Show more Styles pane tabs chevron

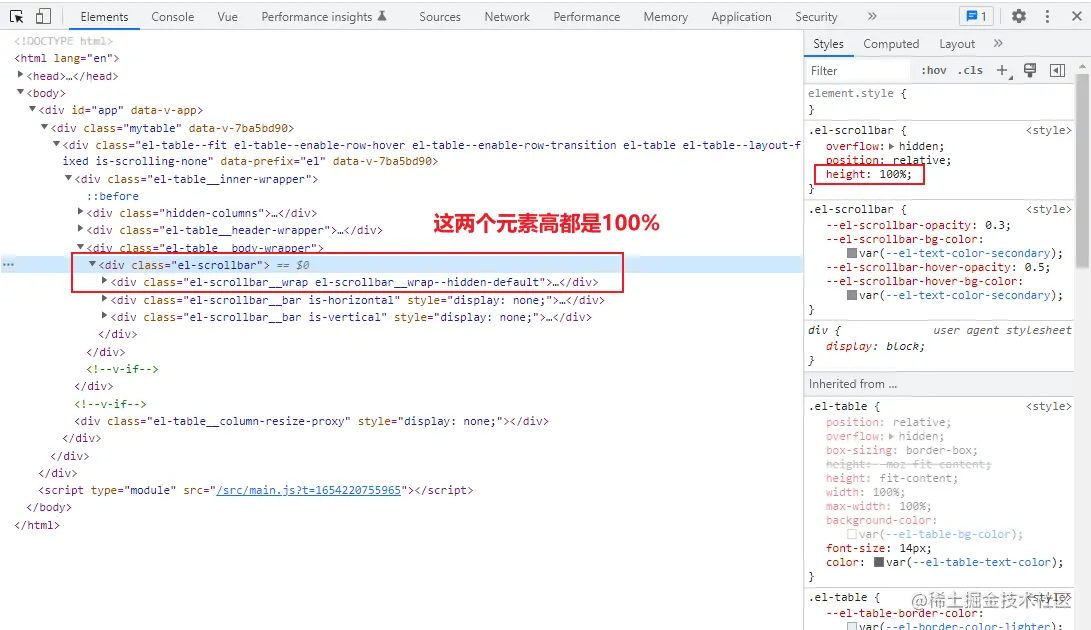pos(998,43)
